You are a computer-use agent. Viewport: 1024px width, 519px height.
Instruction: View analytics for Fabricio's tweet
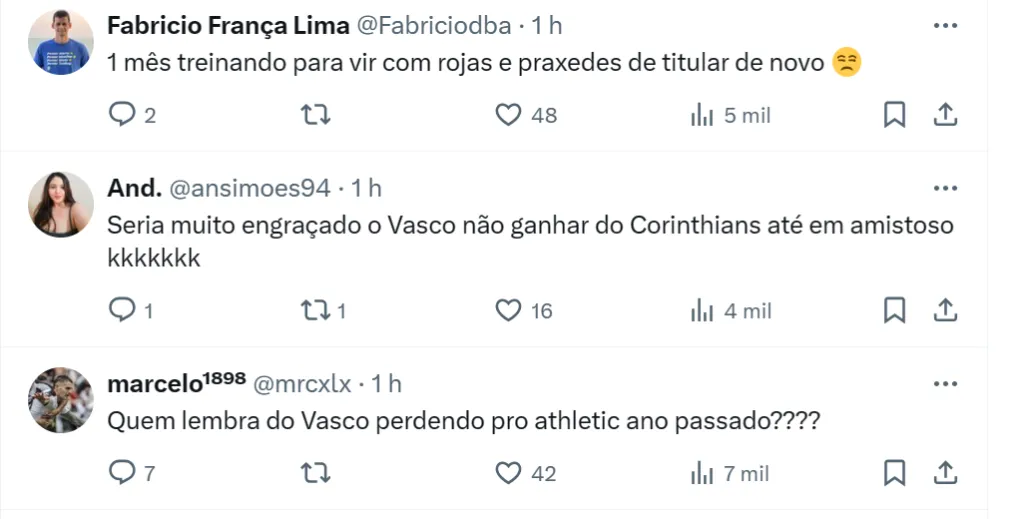702,116
